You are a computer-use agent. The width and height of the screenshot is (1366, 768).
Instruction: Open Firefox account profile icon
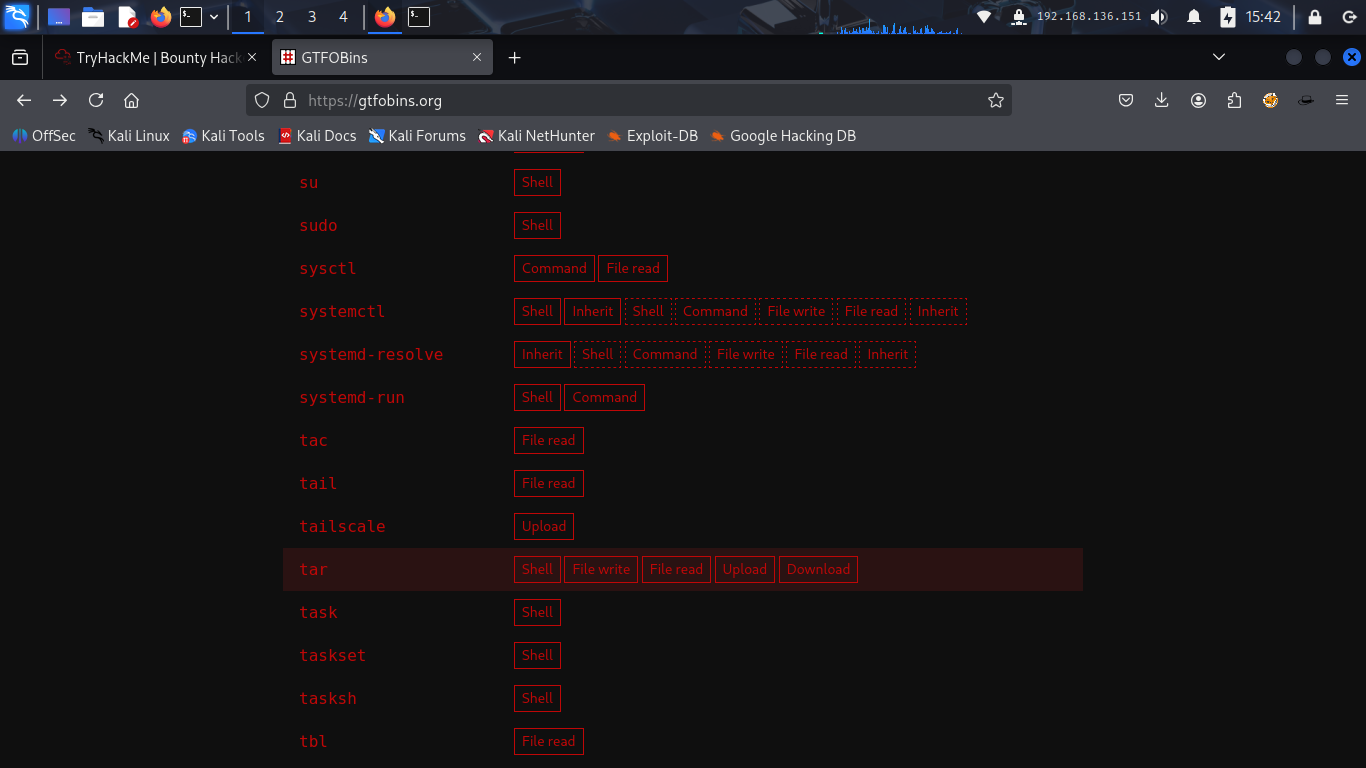[x=1198, y=100]
